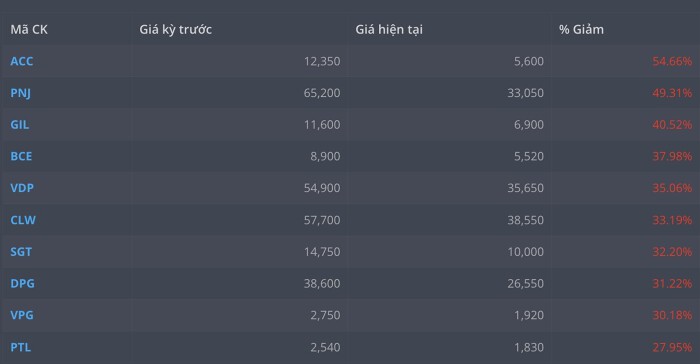
Task: Open the BCE stock code link
Action: [x=21, y=156]
